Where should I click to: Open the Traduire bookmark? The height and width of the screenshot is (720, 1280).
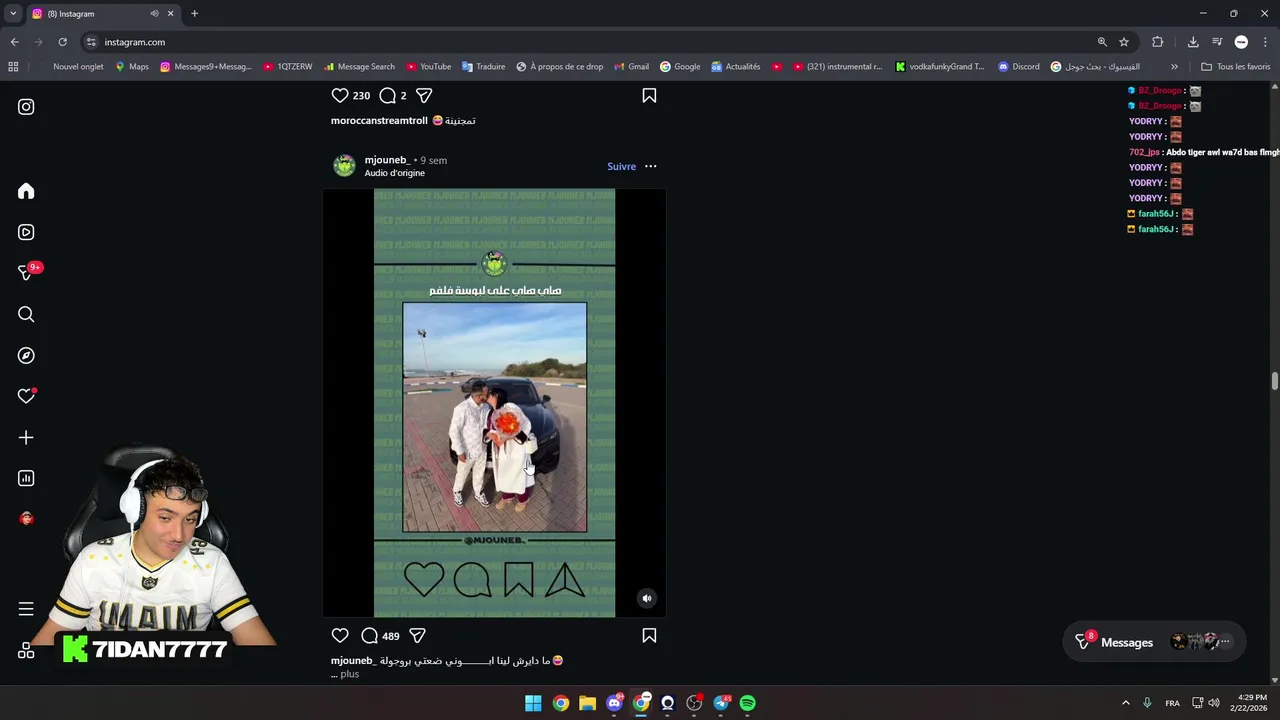pos(483,67)
